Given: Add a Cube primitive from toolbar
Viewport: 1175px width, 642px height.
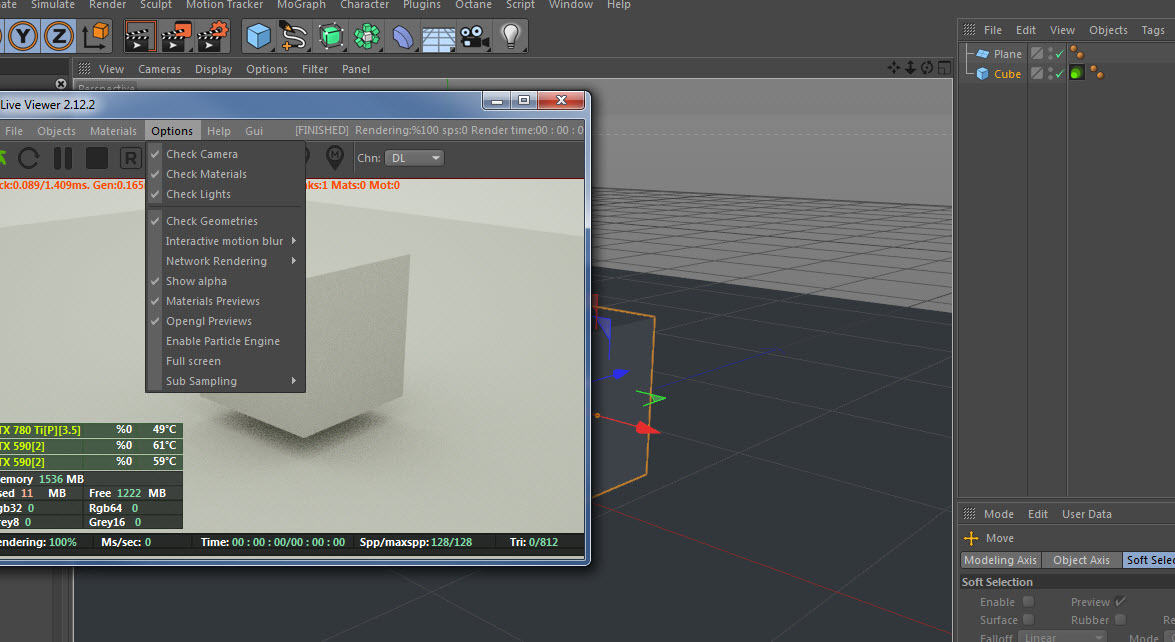Looking at the screenshot, I should point(259,36).
